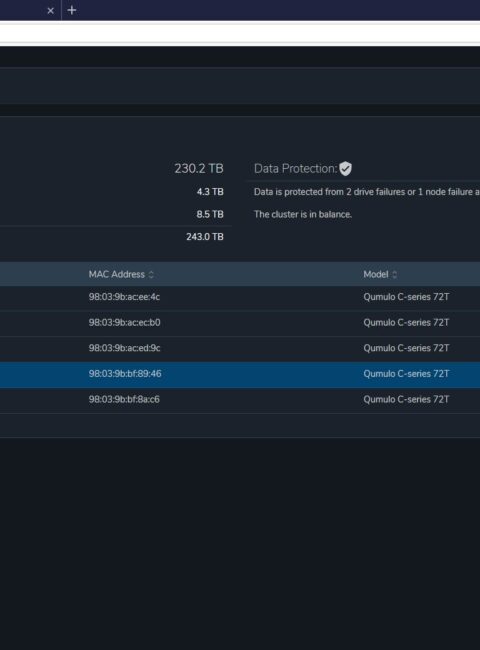Select row with MAC 98:03:9b:ac:ed:9c

(240, 349)
